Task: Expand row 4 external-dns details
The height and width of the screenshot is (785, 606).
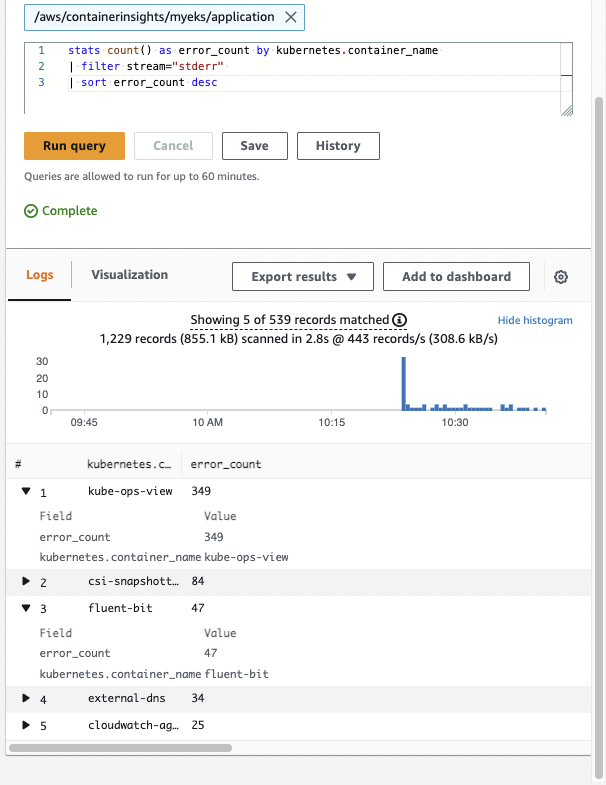Action: (26, 698)
